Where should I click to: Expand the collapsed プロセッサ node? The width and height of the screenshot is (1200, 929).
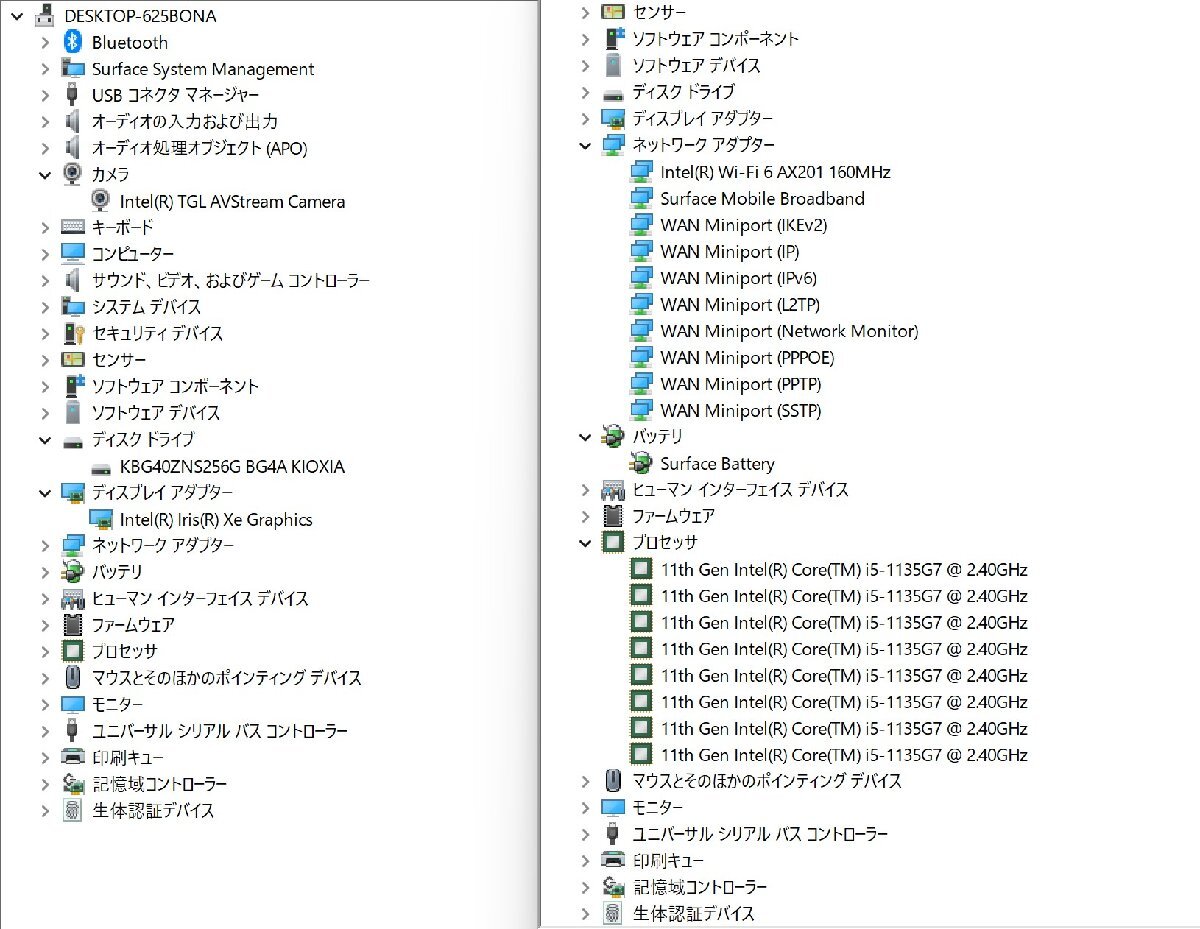[45, 651]
